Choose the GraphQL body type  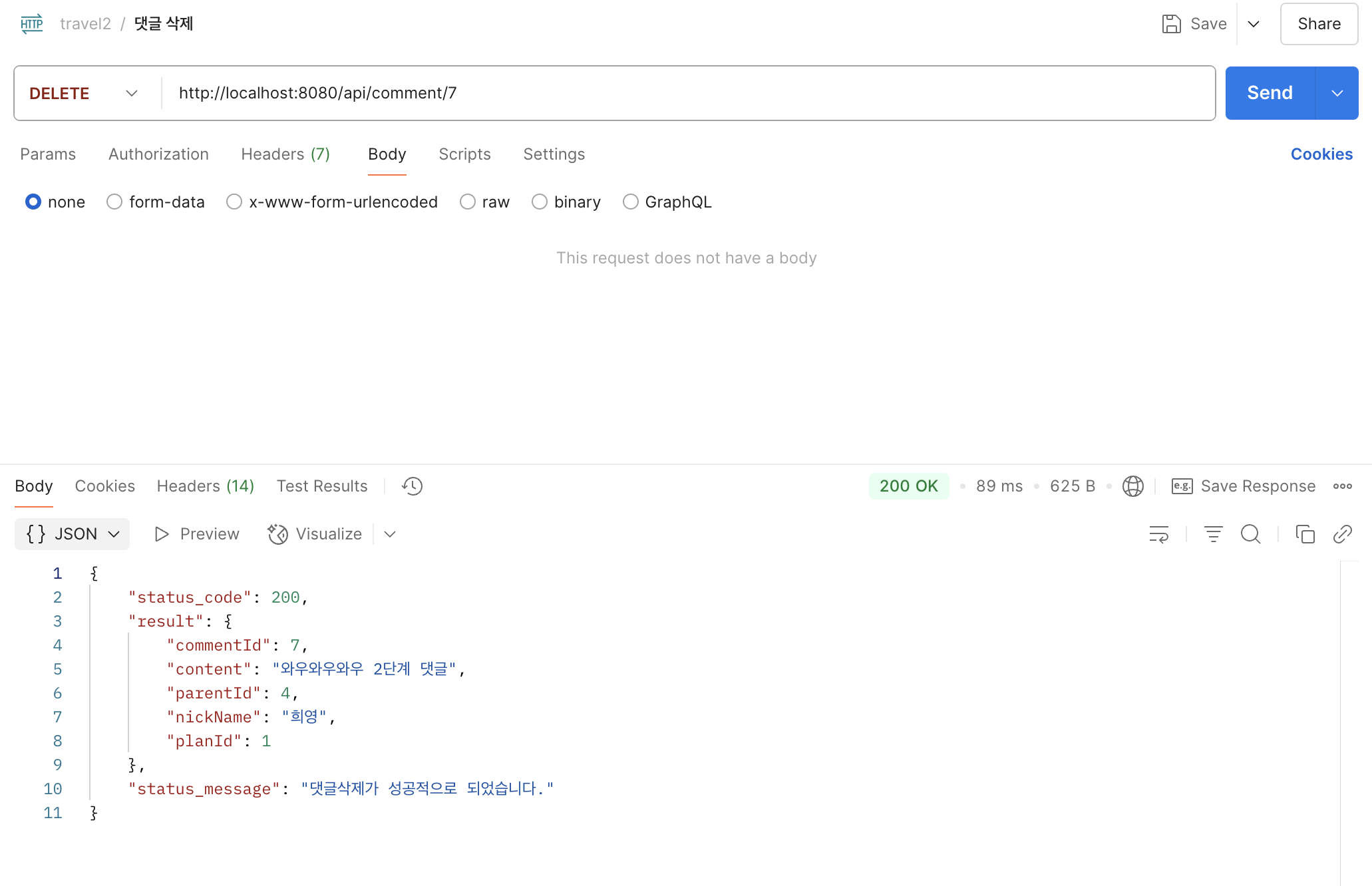point(630,202)
